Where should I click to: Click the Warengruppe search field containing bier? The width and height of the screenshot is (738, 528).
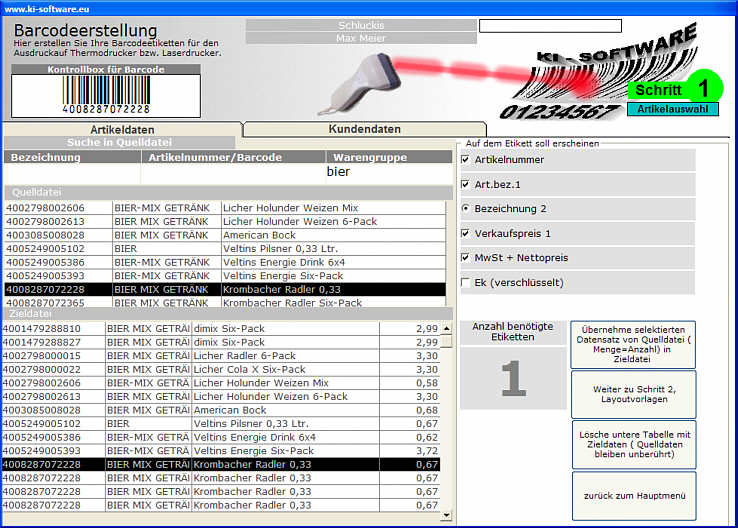pos(388,172)
